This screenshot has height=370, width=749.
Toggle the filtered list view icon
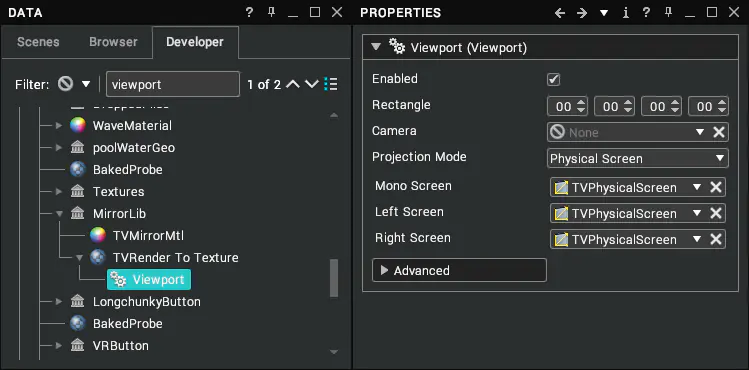331,85
